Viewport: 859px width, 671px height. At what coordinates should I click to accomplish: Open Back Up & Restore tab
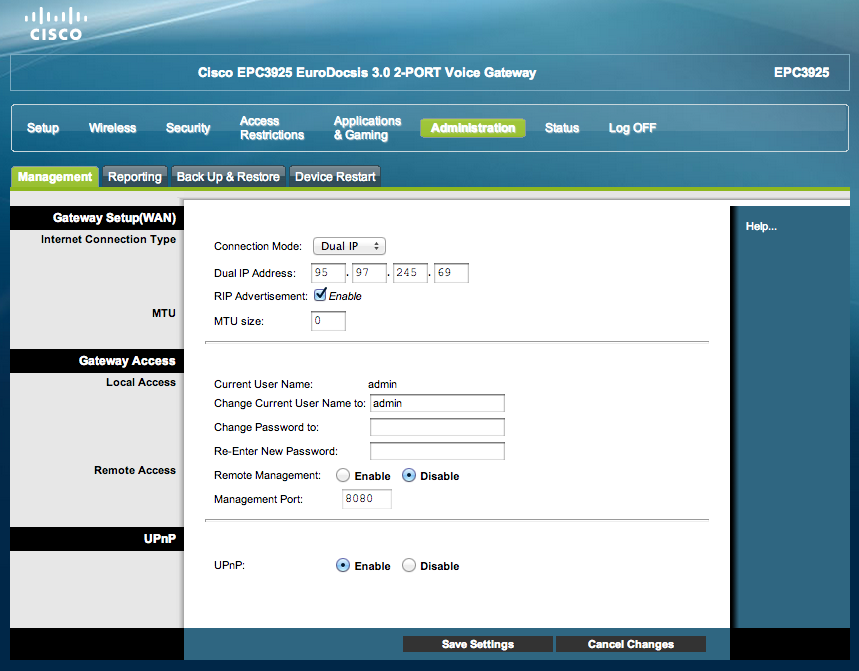coord(228,176)
